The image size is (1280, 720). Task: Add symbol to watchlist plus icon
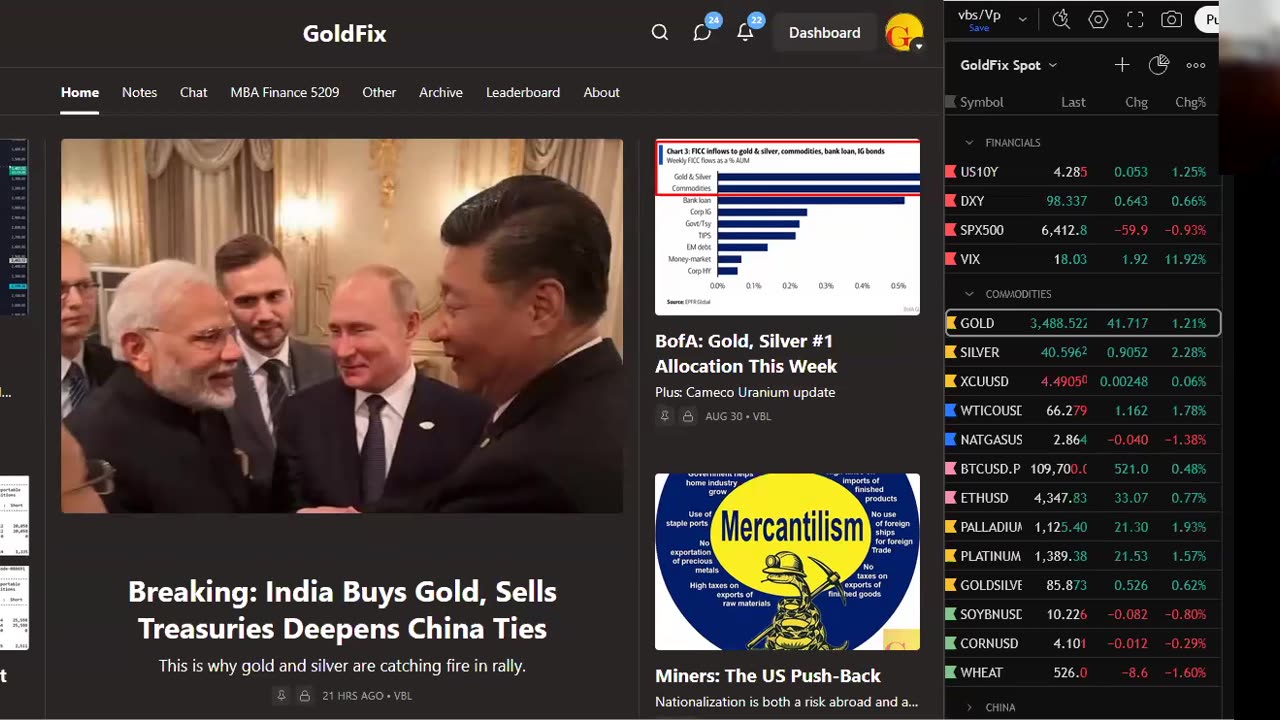[x=1122, y=65]
